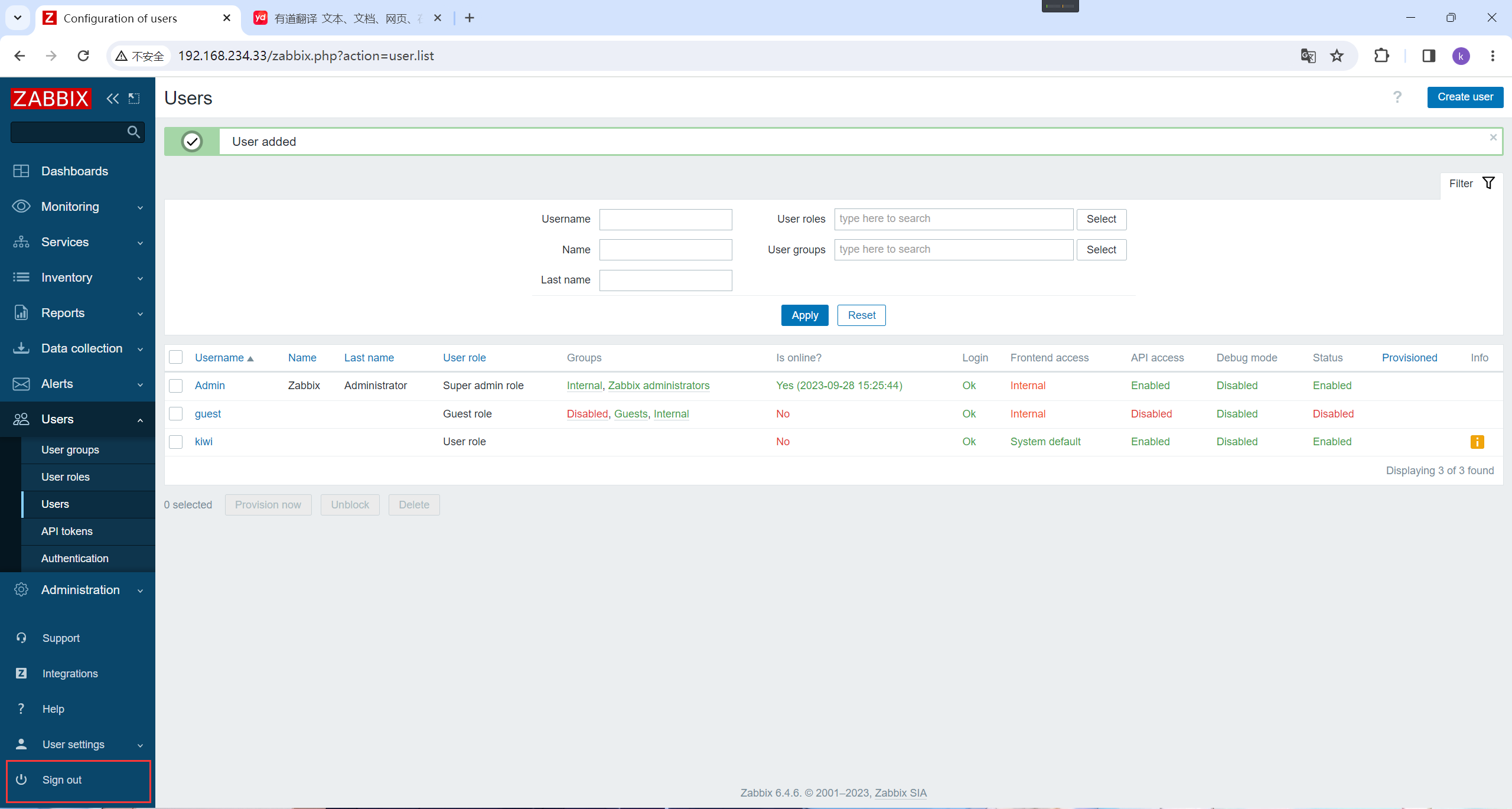Click the User settings person icon
This screenshot has height=809, width=1512.
(x=21, y=744)
